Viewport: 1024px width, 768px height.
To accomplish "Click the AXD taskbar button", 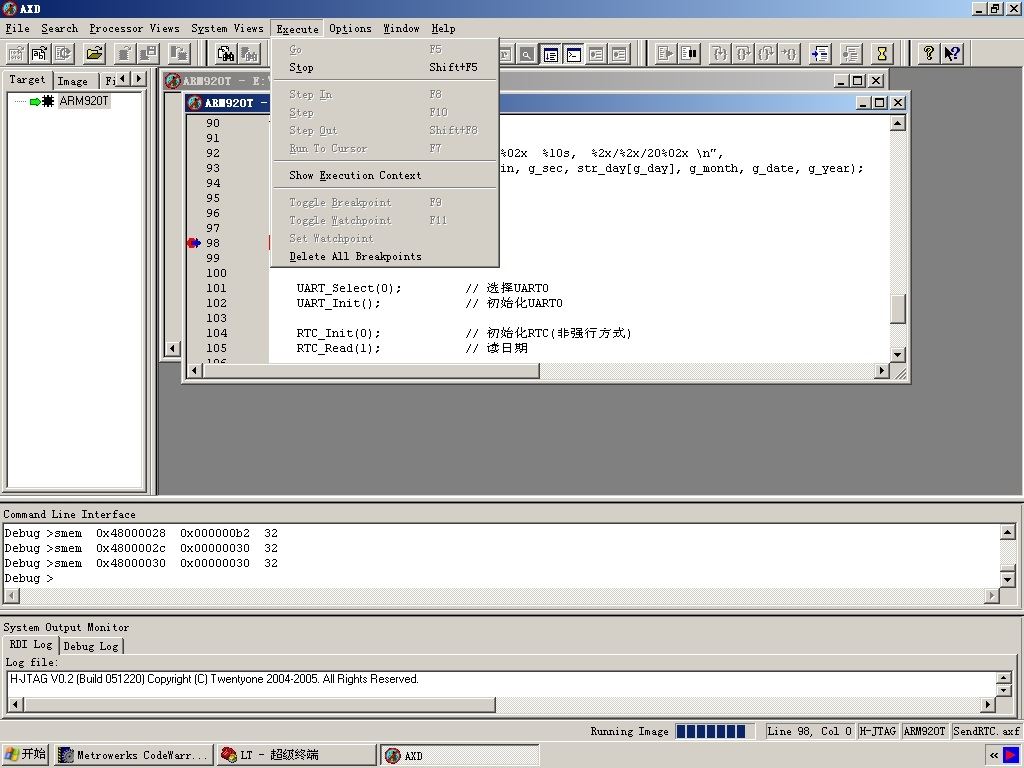I will [x=460, y=755].
